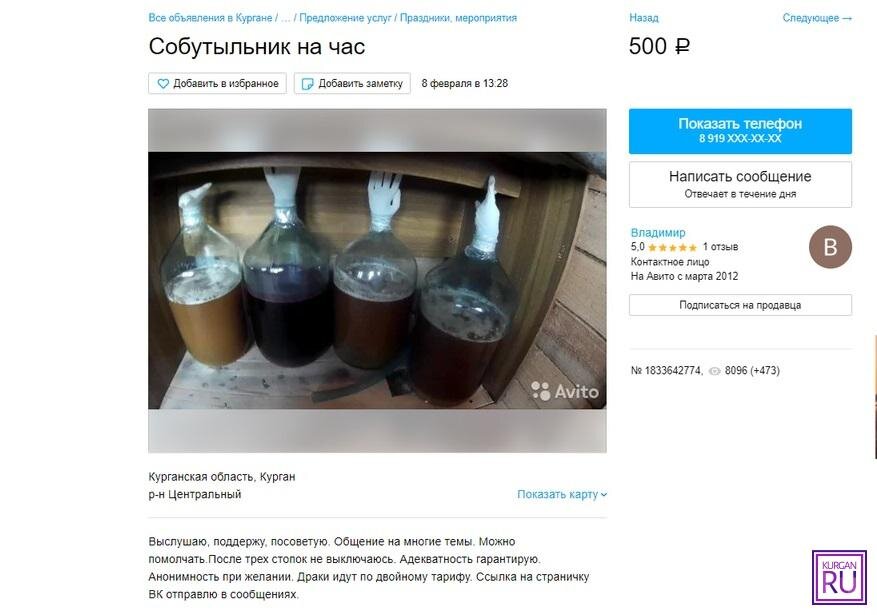
Task: Open the seller's round avatar with letter B
Action: click(830, 247)
